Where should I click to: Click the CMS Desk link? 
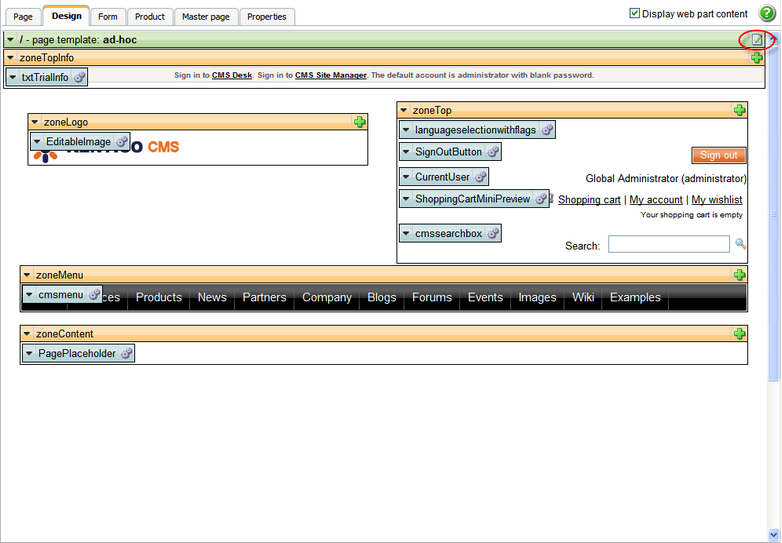(232, 75)
